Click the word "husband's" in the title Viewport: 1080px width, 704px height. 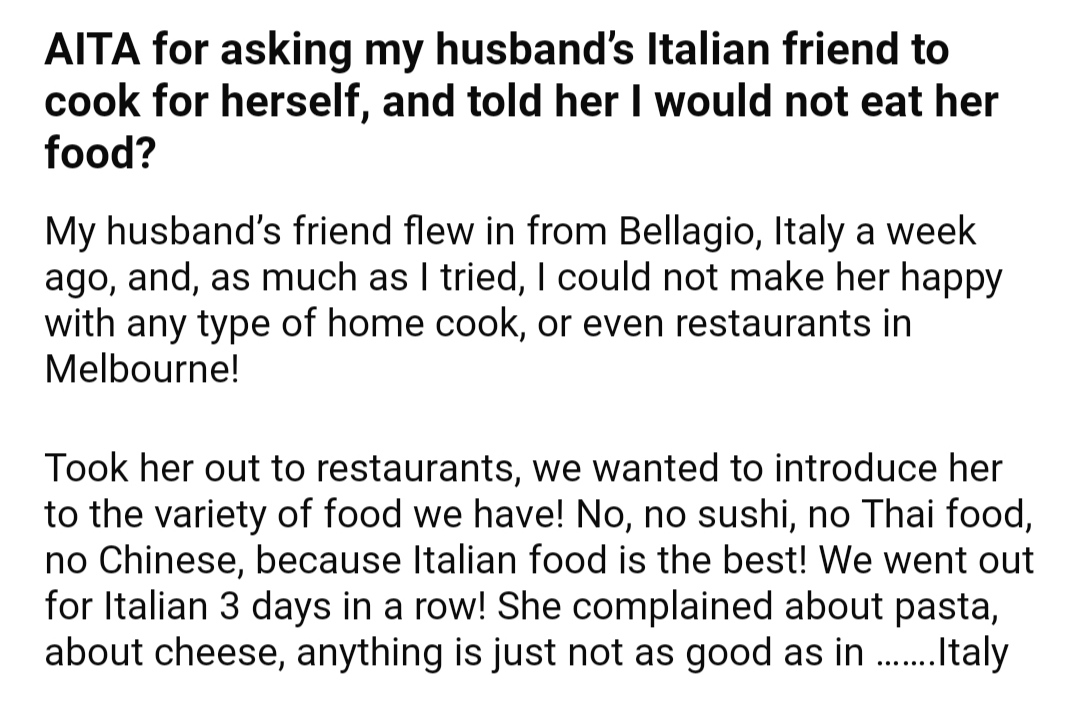click(532, 50)
